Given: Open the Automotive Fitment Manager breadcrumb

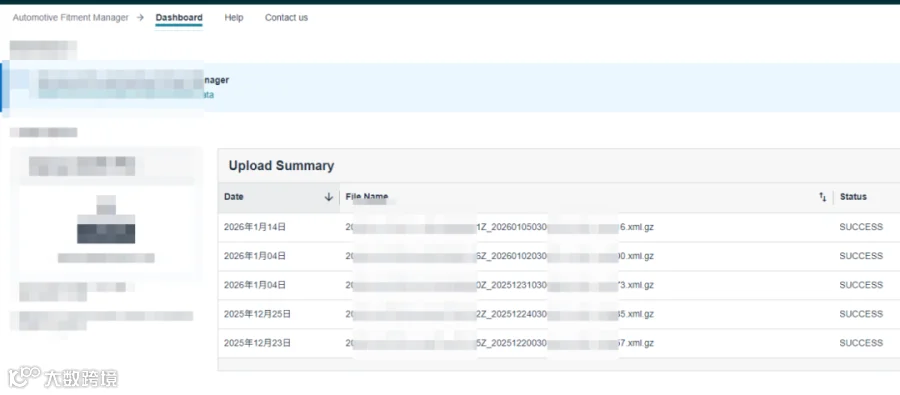Looking at the screenshot, I should click(x=71, y=18).
